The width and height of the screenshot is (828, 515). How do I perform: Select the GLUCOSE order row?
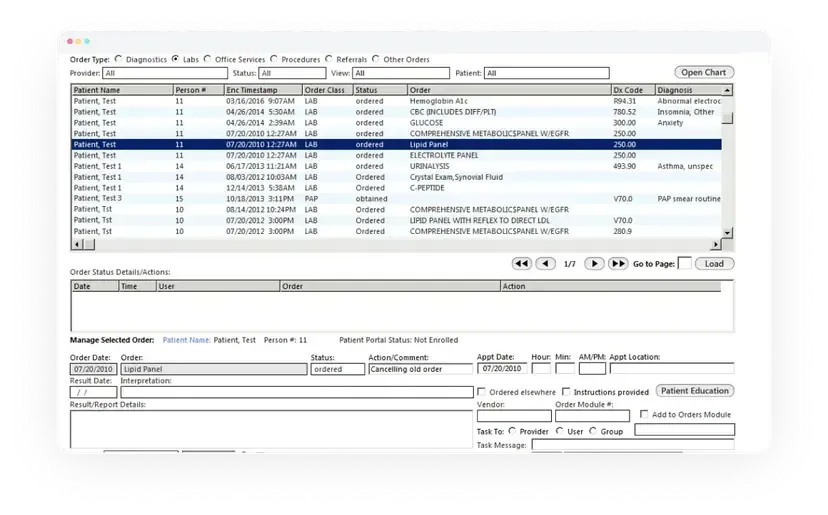click(x=396, y=123)
